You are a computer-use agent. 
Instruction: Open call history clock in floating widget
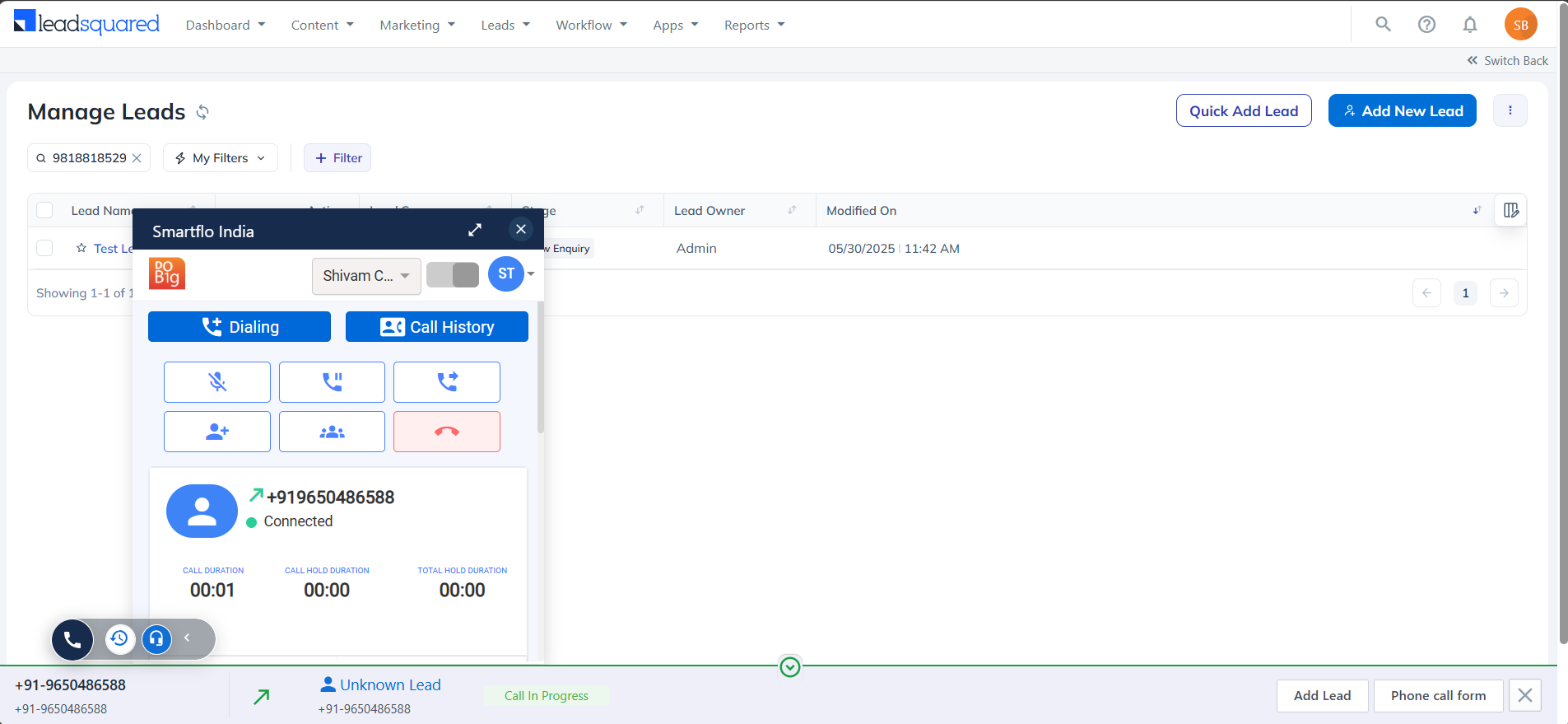[x=120, y=638]
